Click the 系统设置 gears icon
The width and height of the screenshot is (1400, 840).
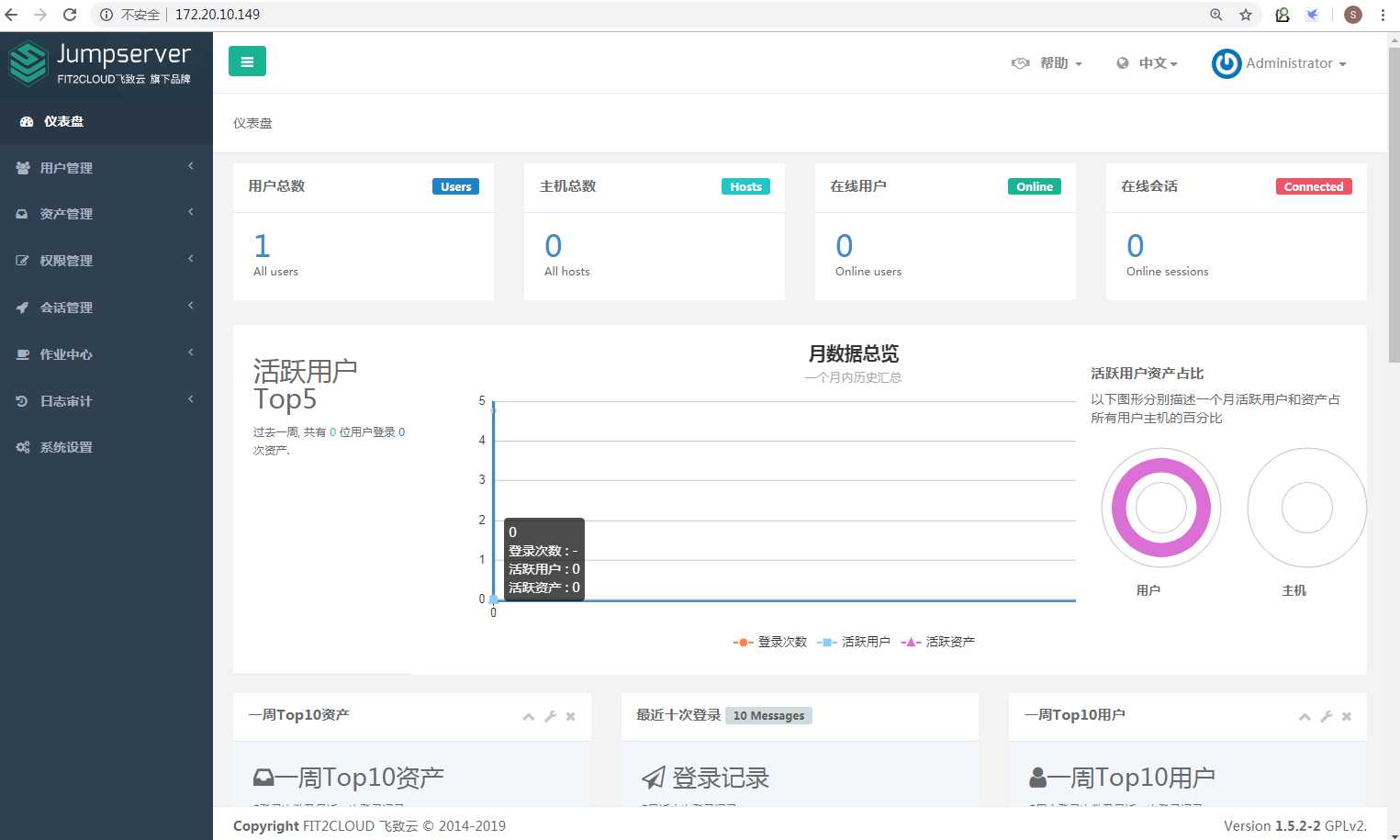point(23,447)
